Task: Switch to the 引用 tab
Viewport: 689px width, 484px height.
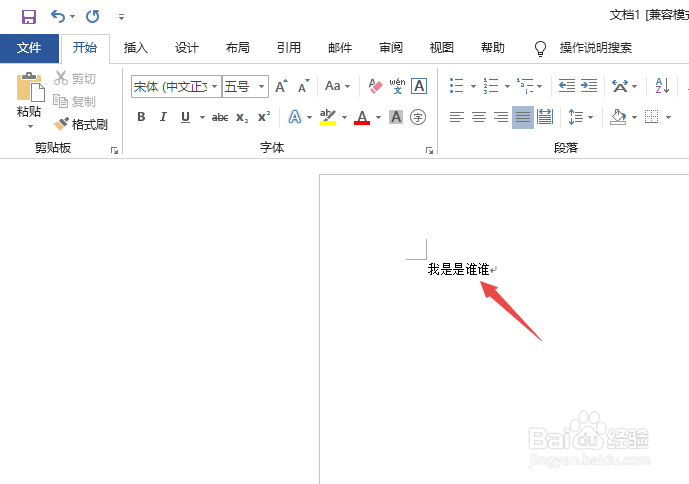Action: coord(289,47)
